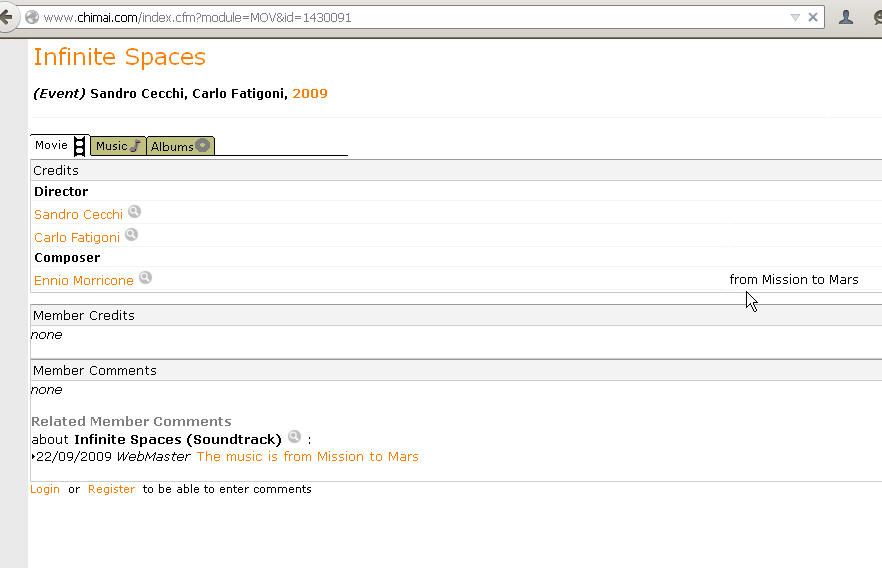Open the Ennio Morricone composer link

(84, 280)
